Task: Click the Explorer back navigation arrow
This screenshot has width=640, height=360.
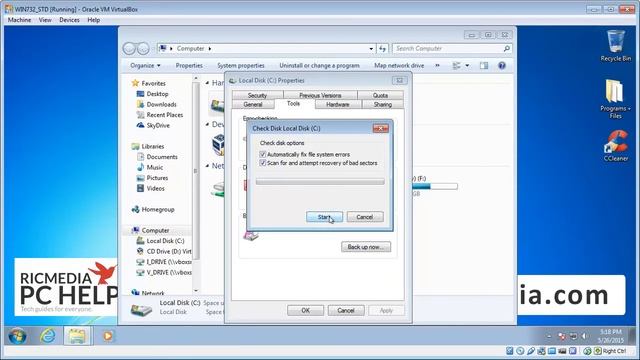Action: [129, 49]
